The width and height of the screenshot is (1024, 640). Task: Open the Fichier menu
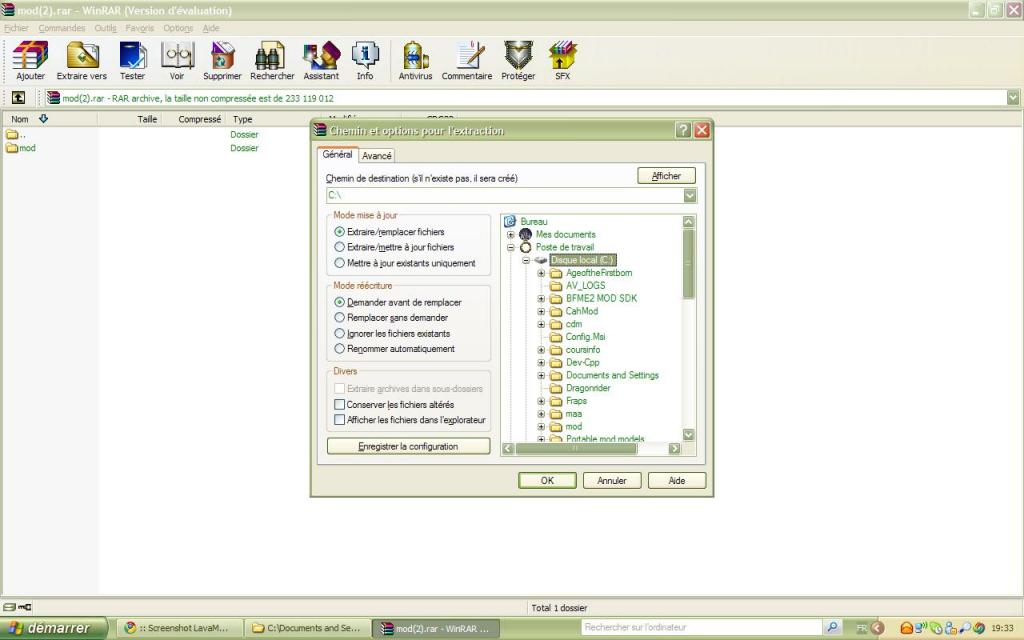point(16,28)
